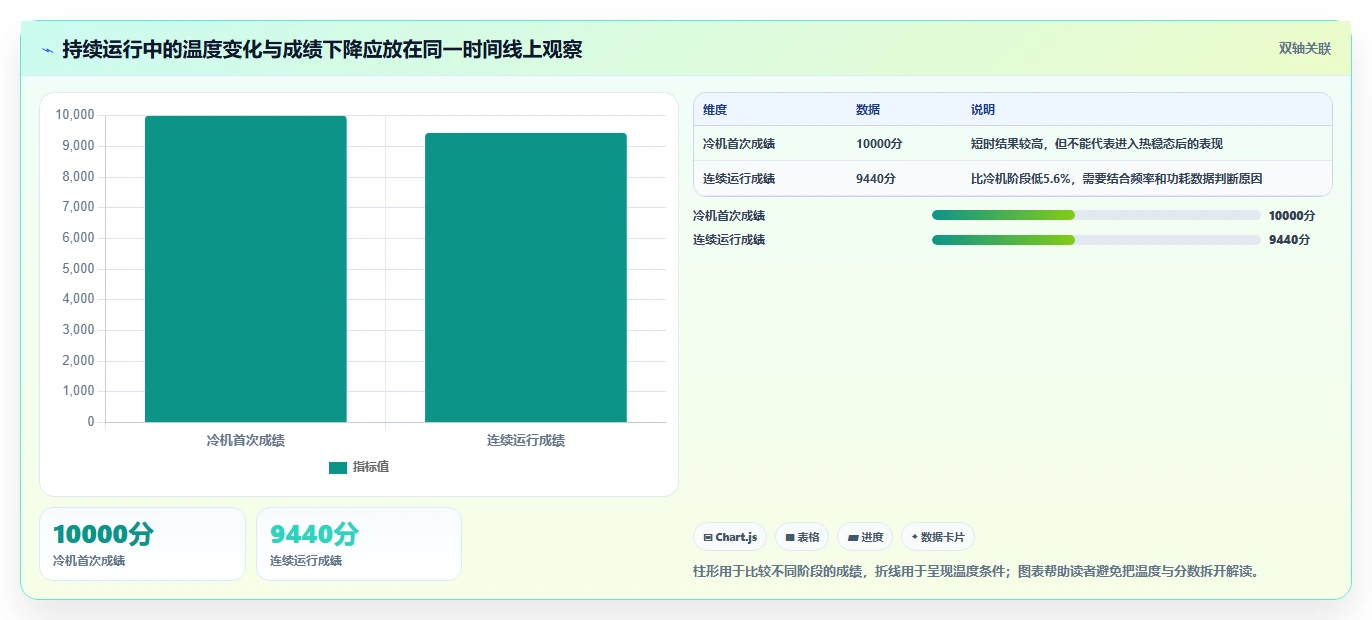Image resolution: width=1372 pixels, height=620 pixels.
Task: Select the 进度 chip
Action: pyautogui.click(x=865, y=537)
